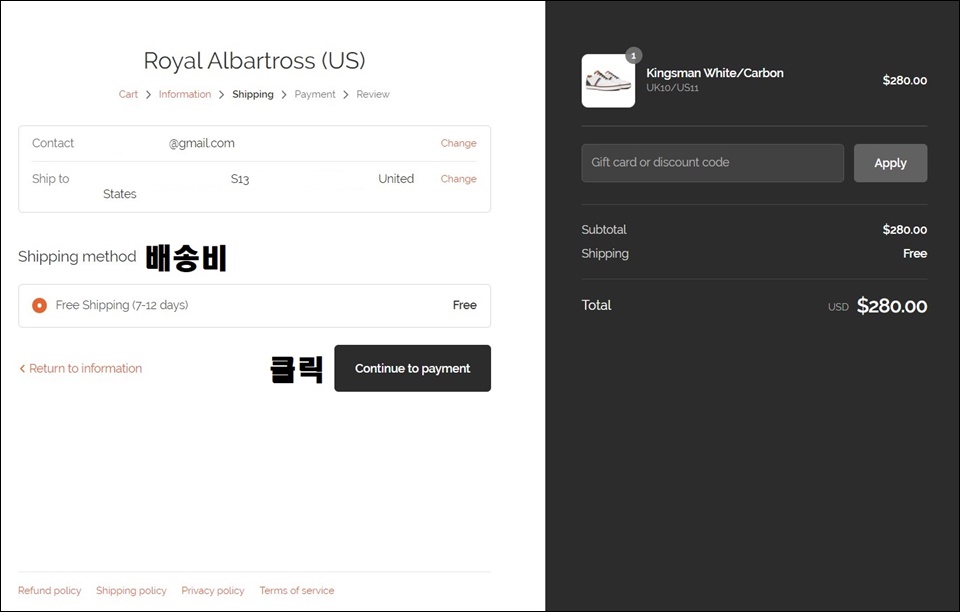Viewport: 960px width, 612px height.
Task: Select the Review breadcrumb step
Action: tap(373, 94)
